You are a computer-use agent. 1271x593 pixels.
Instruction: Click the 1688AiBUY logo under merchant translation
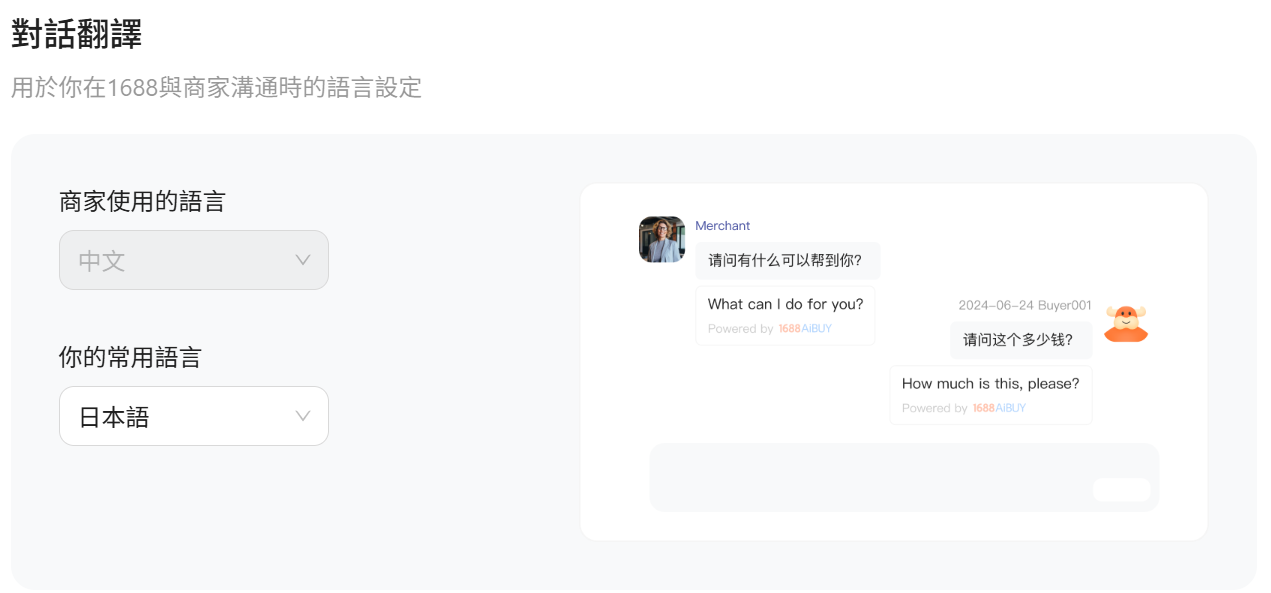click(x=805, y=329)
